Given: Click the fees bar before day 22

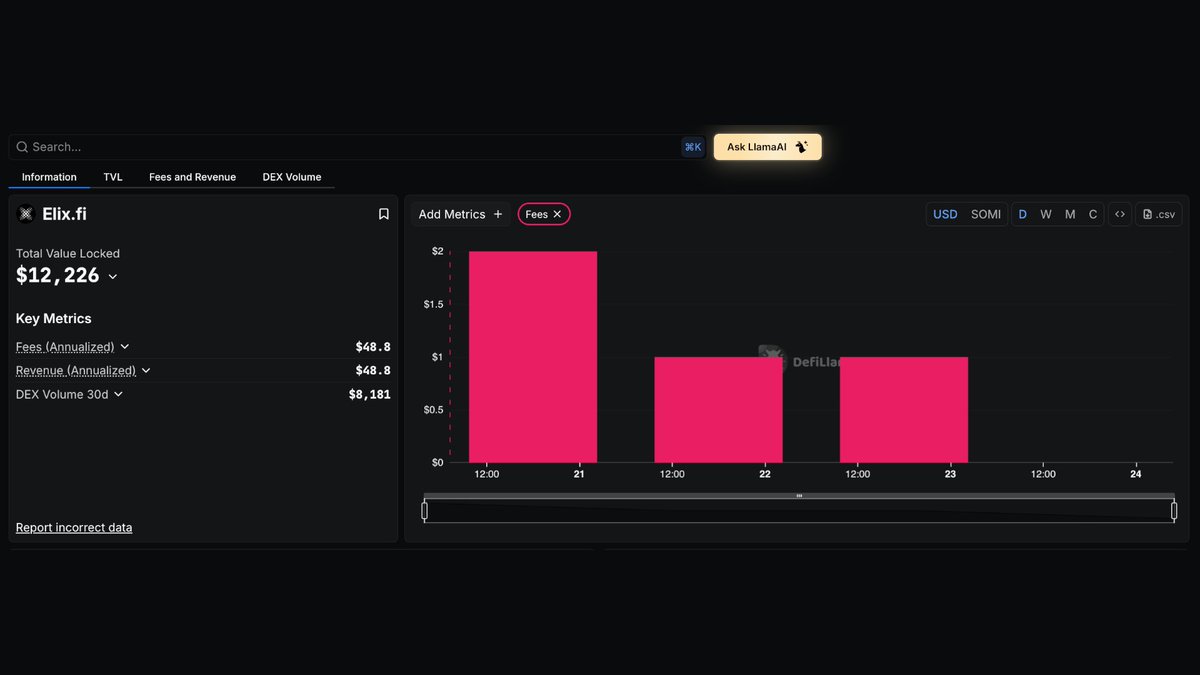Looking at the screenshot, I should (719, 409).
